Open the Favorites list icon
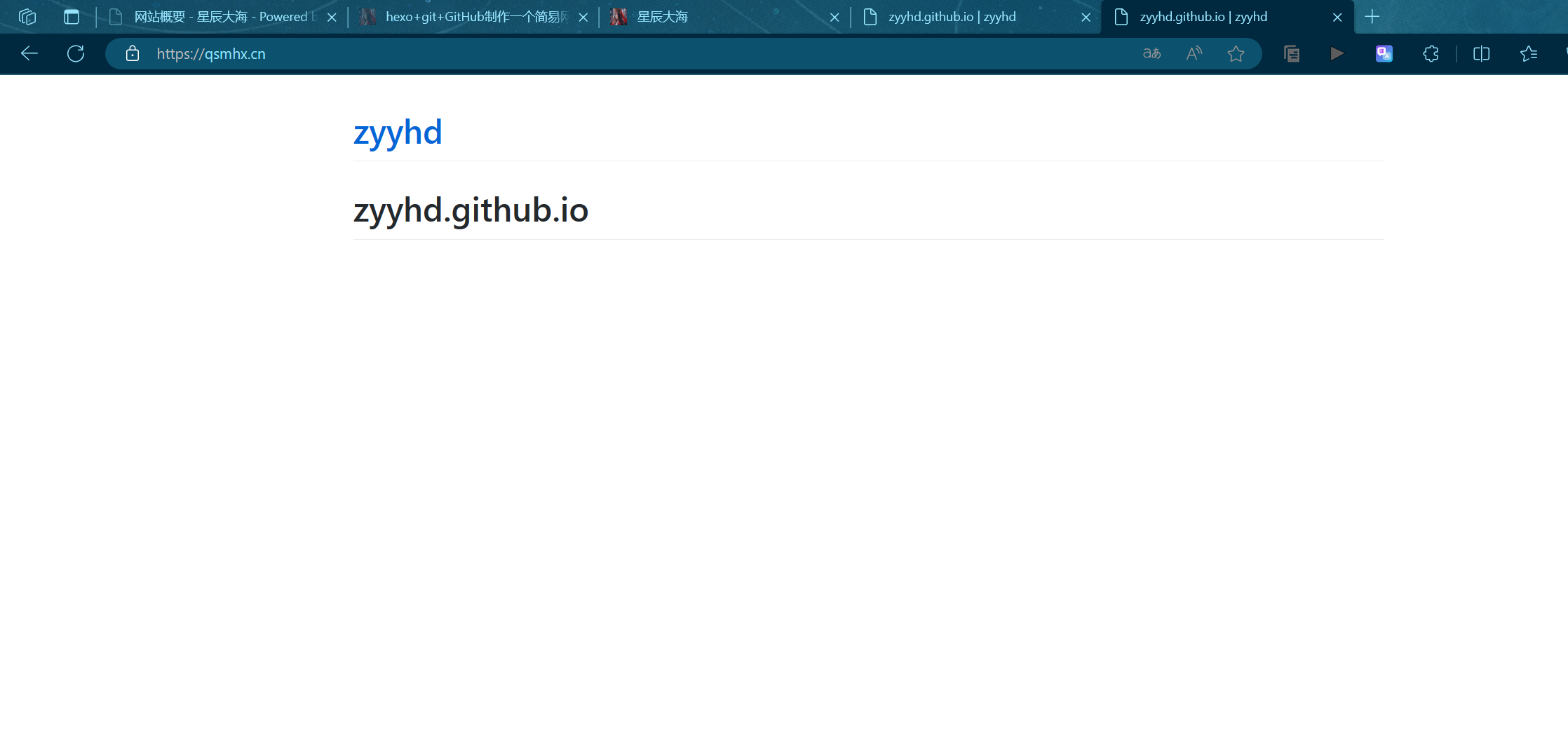Image resolution: width=1568 pixels, height=744 pixels. pos(1529,53)
